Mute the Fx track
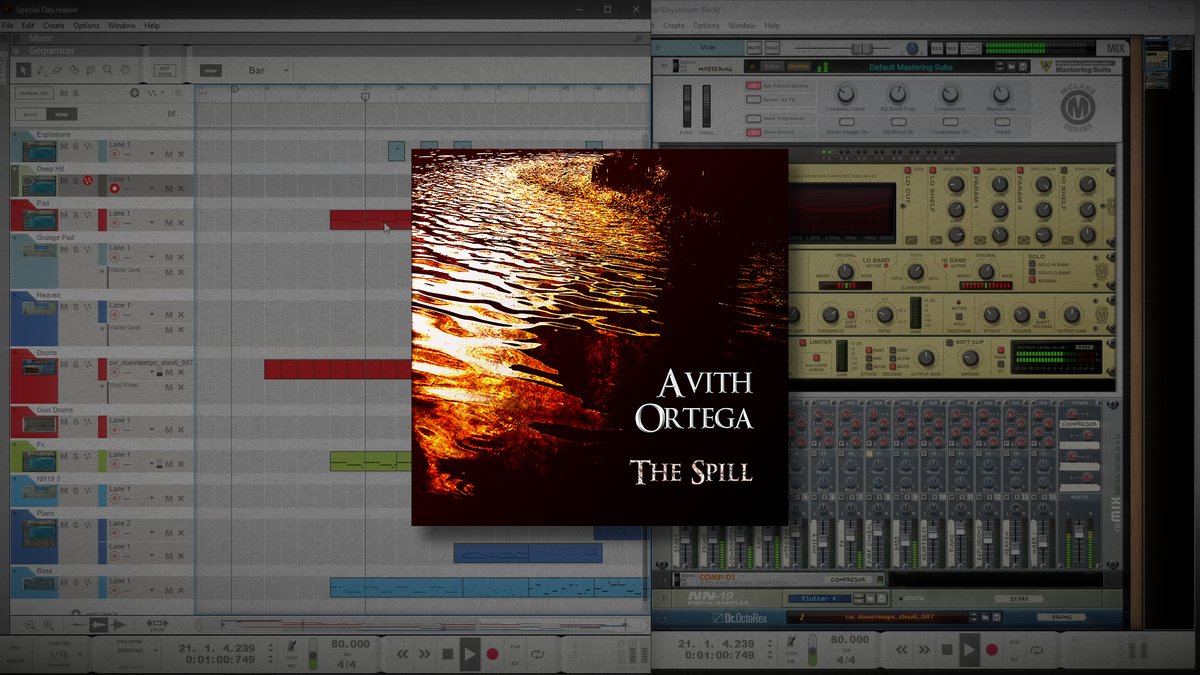 coord(63,456)
